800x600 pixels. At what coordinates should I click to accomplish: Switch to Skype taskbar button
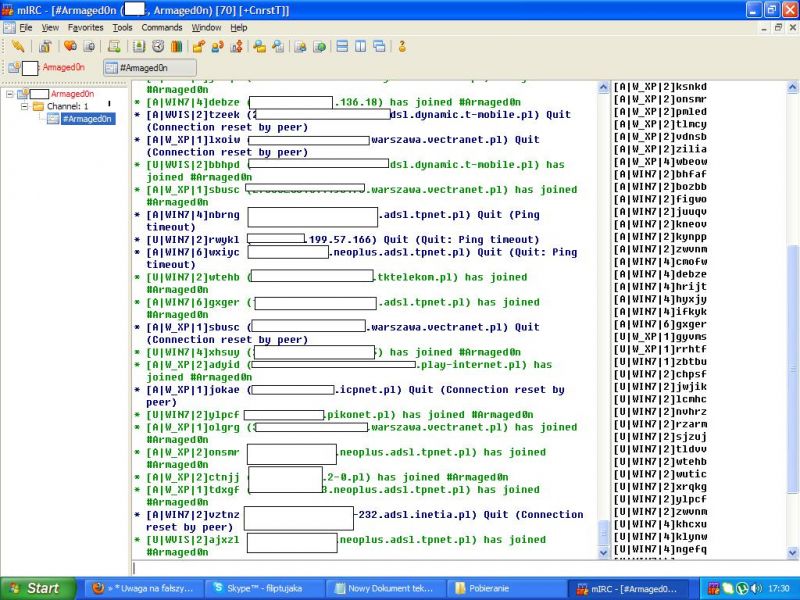point(265,588)
